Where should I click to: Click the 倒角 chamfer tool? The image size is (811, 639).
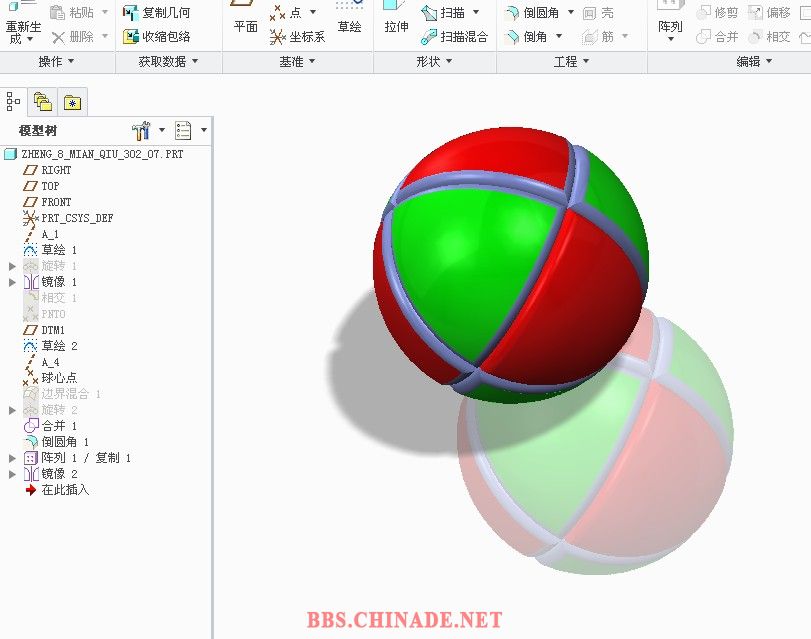pos(526,37)
